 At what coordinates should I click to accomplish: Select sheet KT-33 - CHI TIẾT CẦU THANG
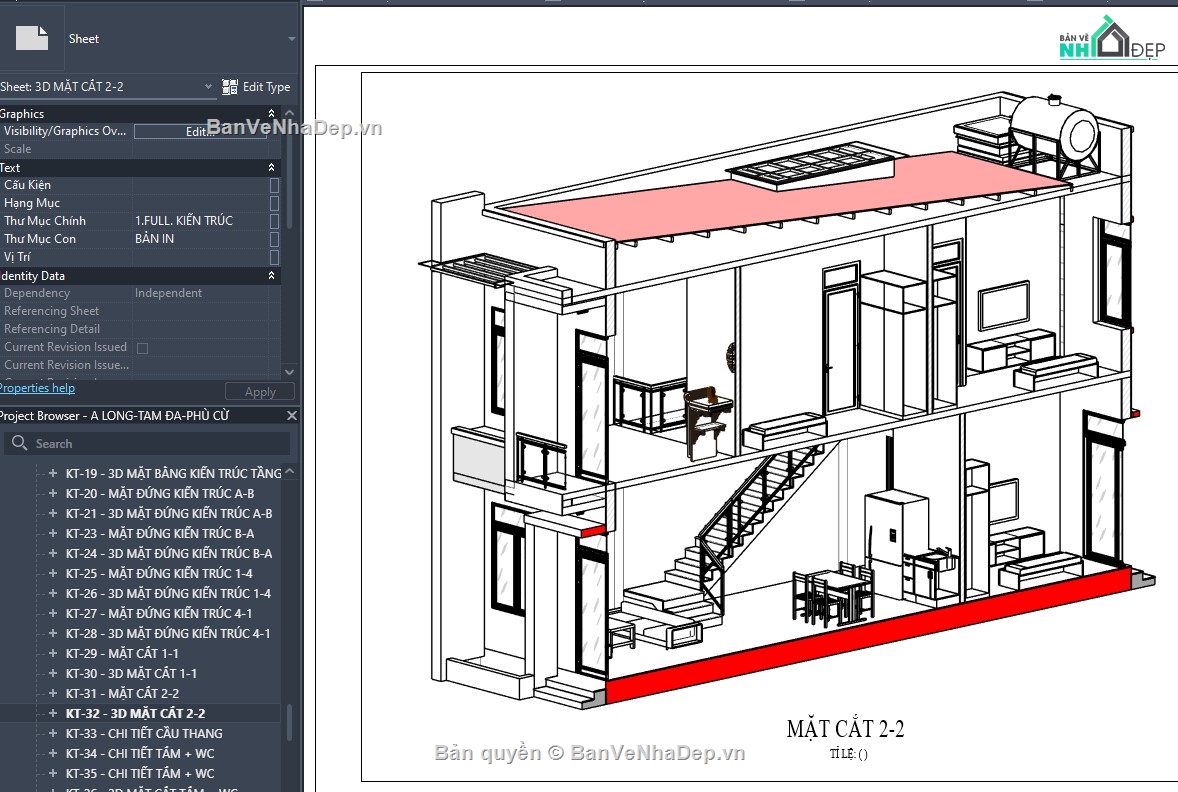point(144,733)
